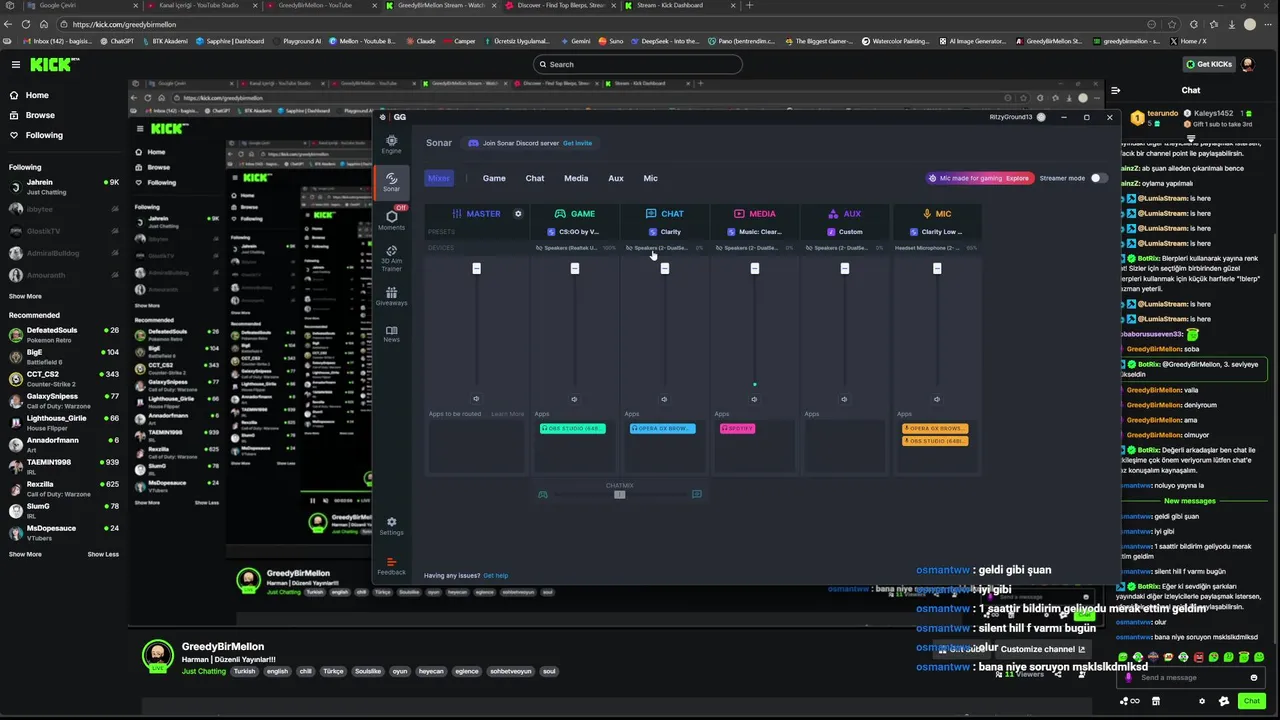
Task: Open Browse in Kick sidebar
Action: [40, 115]
